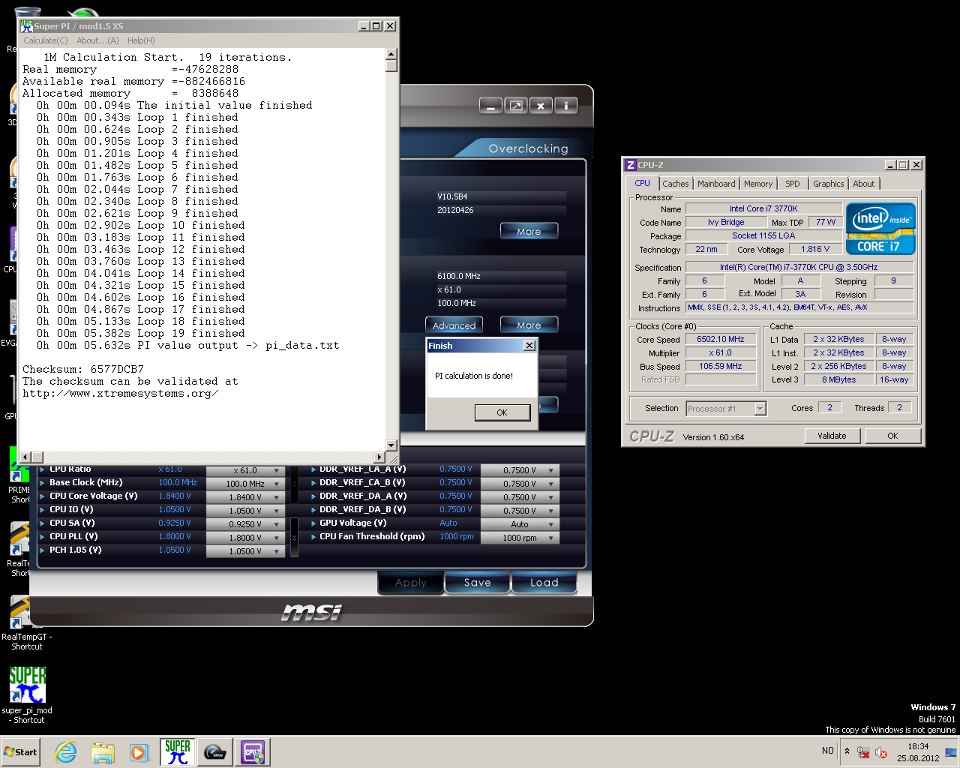The width and height of the screenshot is (960, 768).
Task: Switch to About tab in CPU-Z
Action: tap(863, 184)
